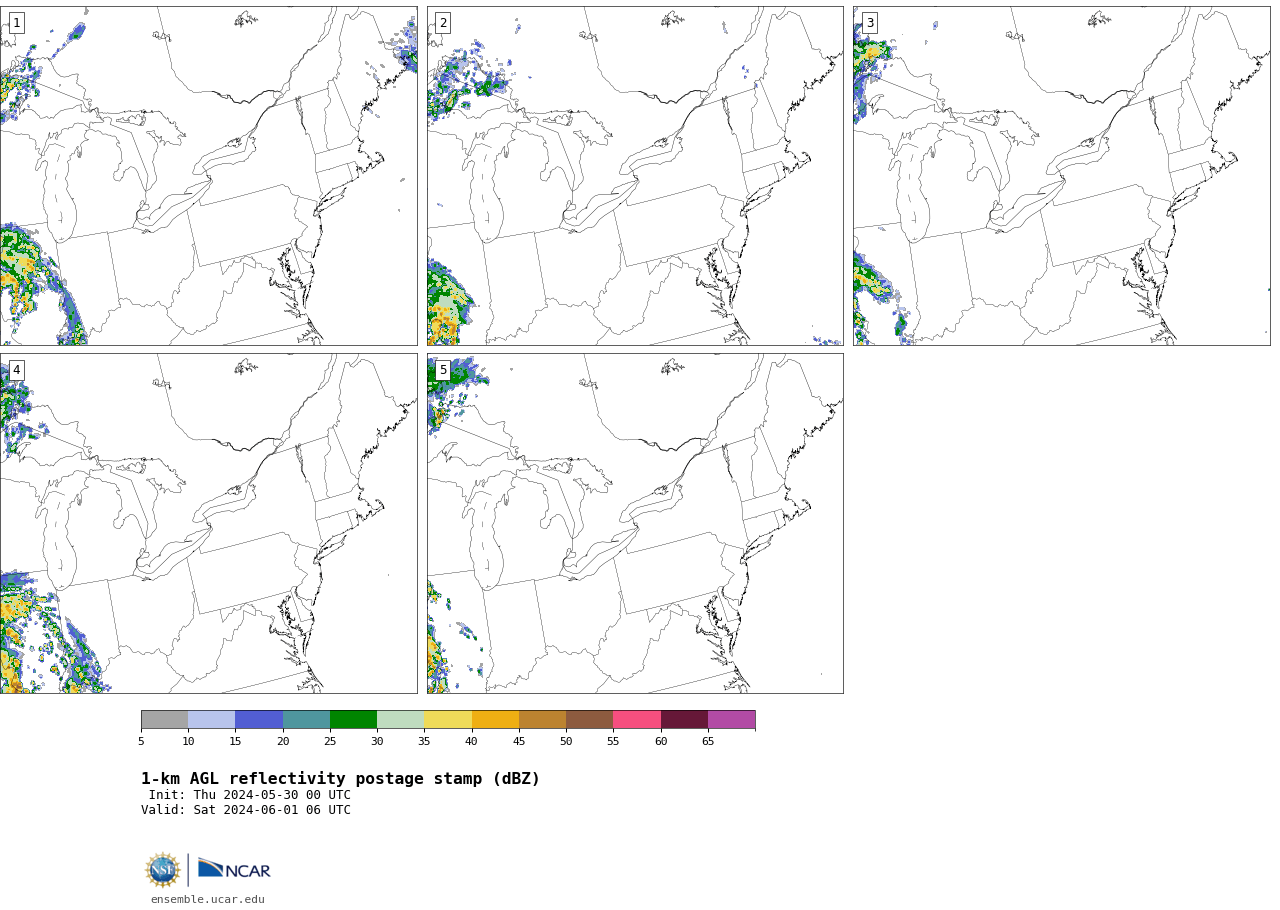Click the colorbar tick label 65
Screen dimensions: 1280x910
pos(708,741)
